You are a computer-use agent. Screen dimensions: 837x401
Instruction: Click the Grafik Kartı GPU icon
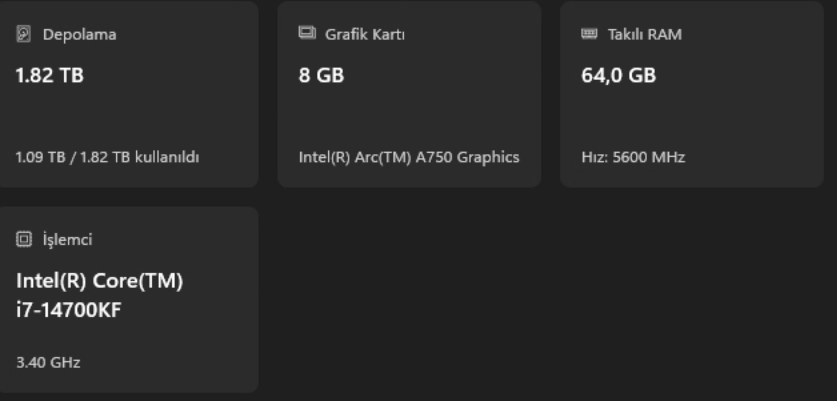(307, 33)
